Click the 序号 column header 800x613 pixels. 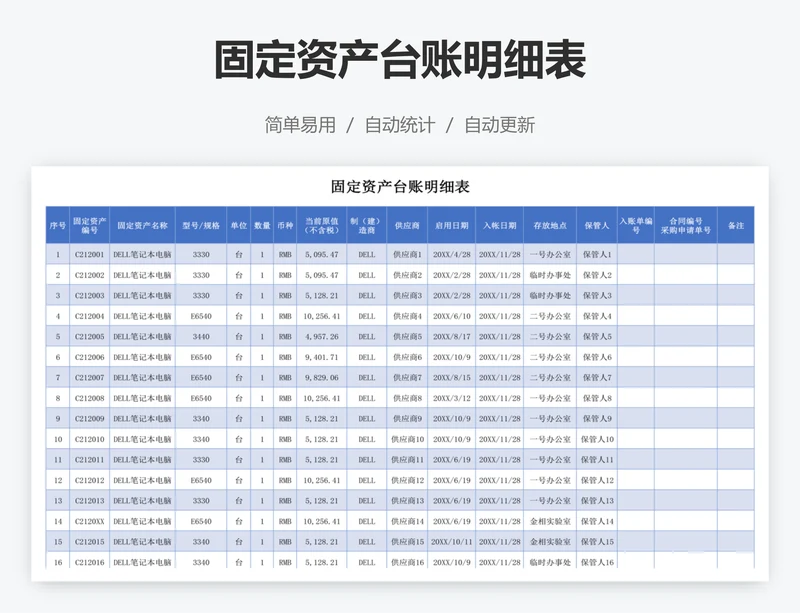click(58, 226)
